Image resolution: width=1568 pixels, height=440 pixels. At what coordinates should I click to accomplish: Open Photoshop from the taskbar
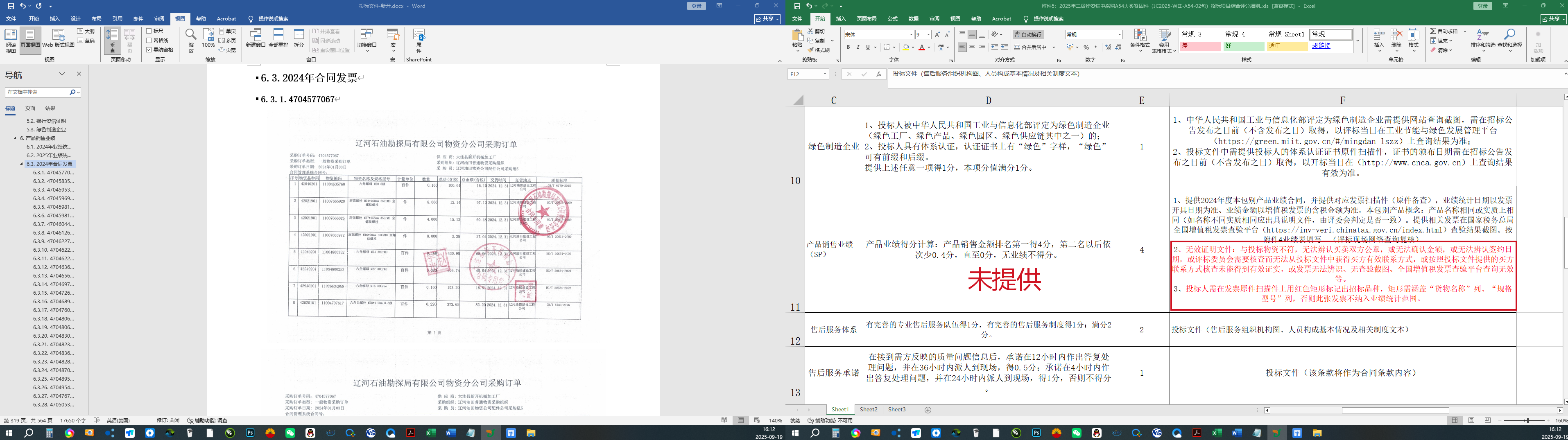(249, 433)
